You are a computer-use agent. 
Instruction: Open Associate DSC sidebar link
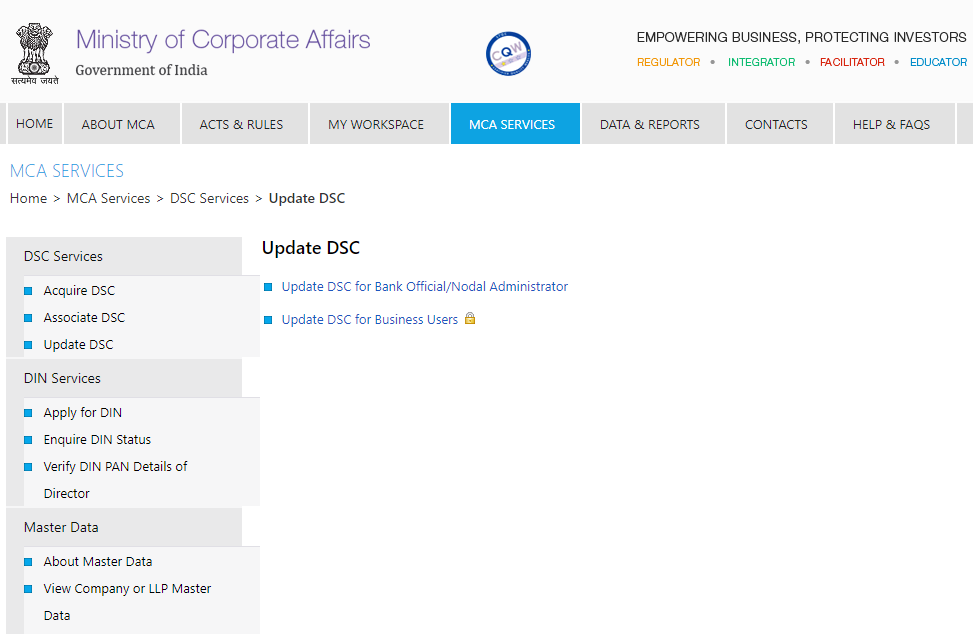[x=84, y=318]
